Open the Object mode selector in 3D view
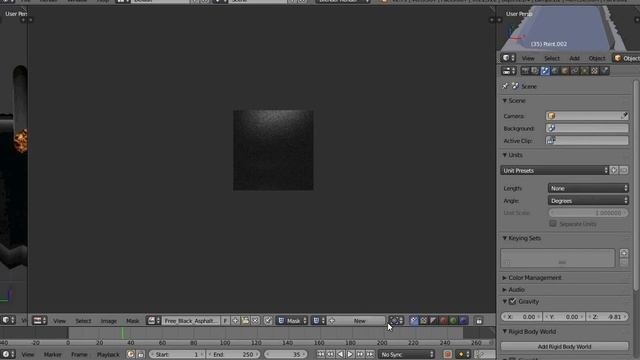 (x=627, y=58)
